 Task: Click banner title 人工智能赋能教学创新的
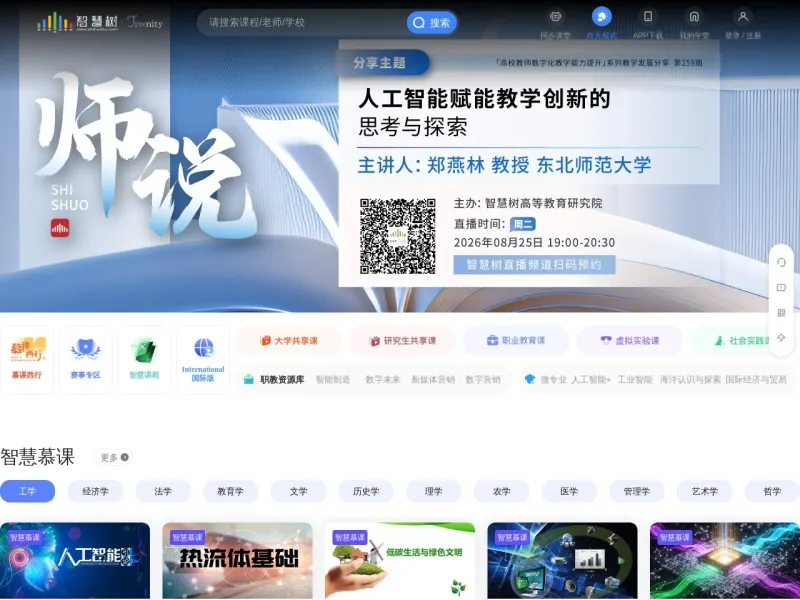[484, 98]
